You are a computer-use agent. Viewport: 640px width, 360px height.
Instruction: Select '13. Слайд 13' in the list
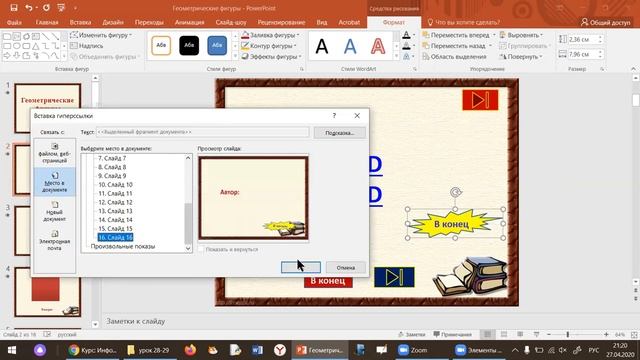115,211
